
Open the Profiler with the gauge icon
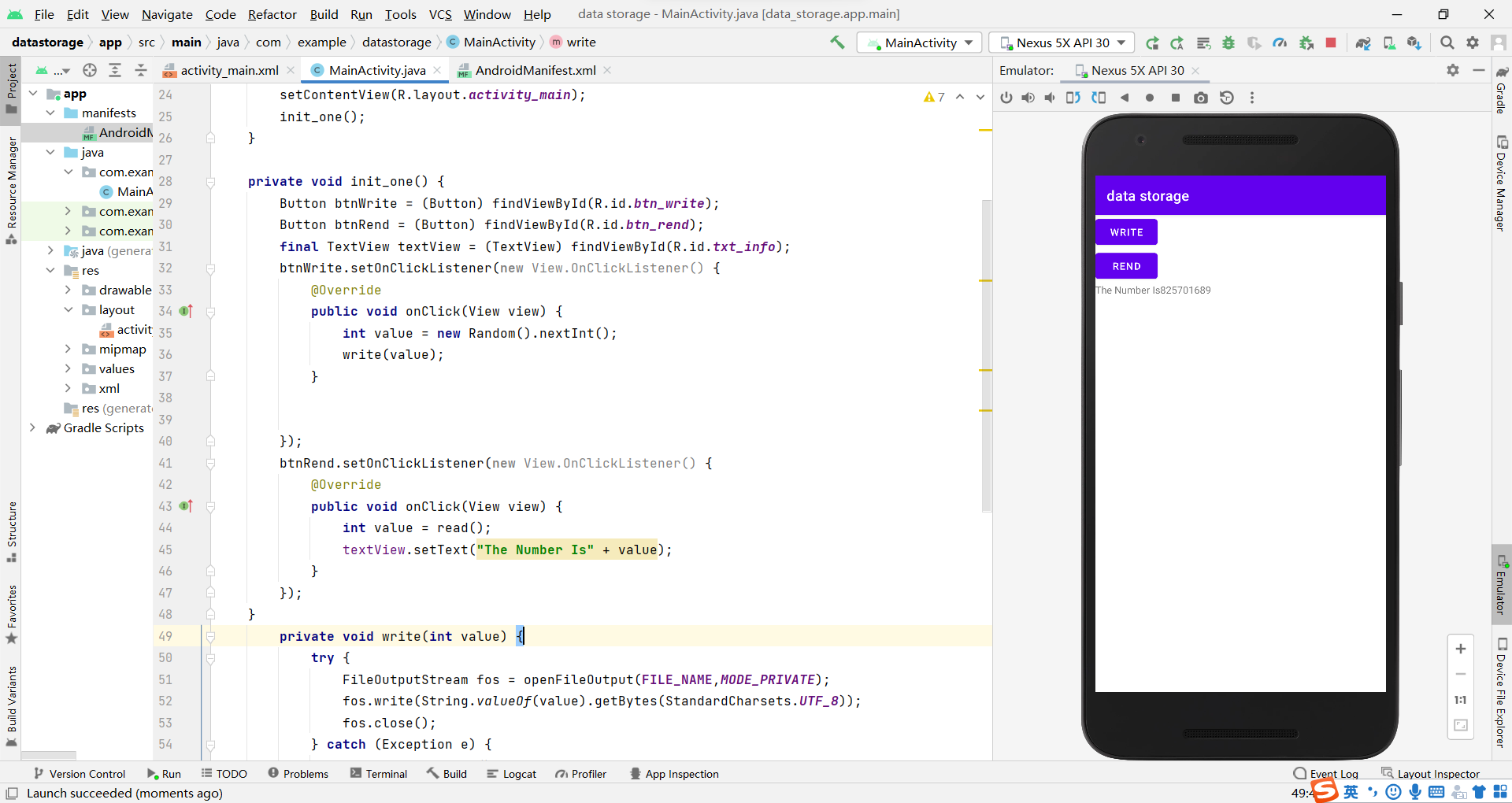point(1280,43)
